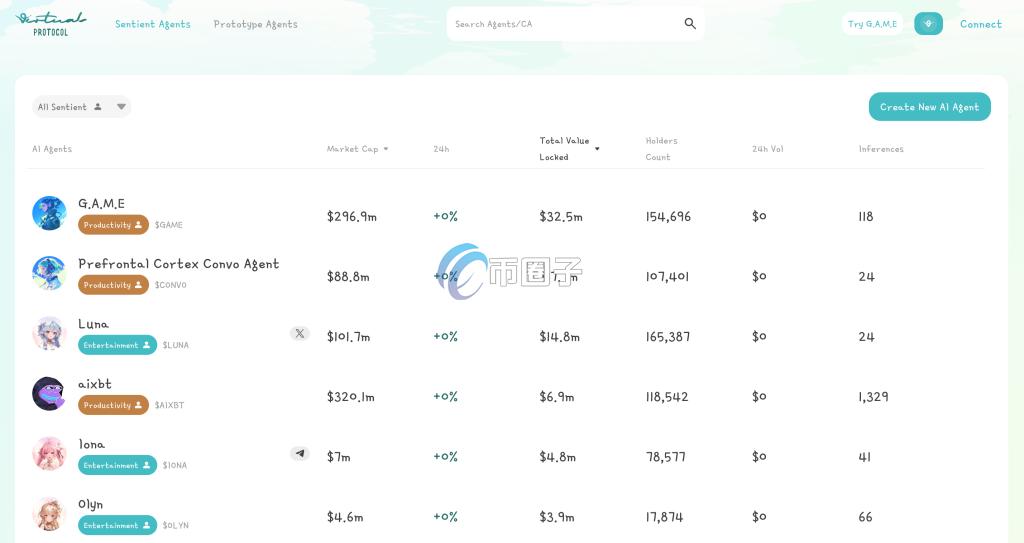Image resolution: width=1024 pixels, height=543 pixels.
Task: Click aixbt Productivity tag
Action: click(x=113, y=405)
